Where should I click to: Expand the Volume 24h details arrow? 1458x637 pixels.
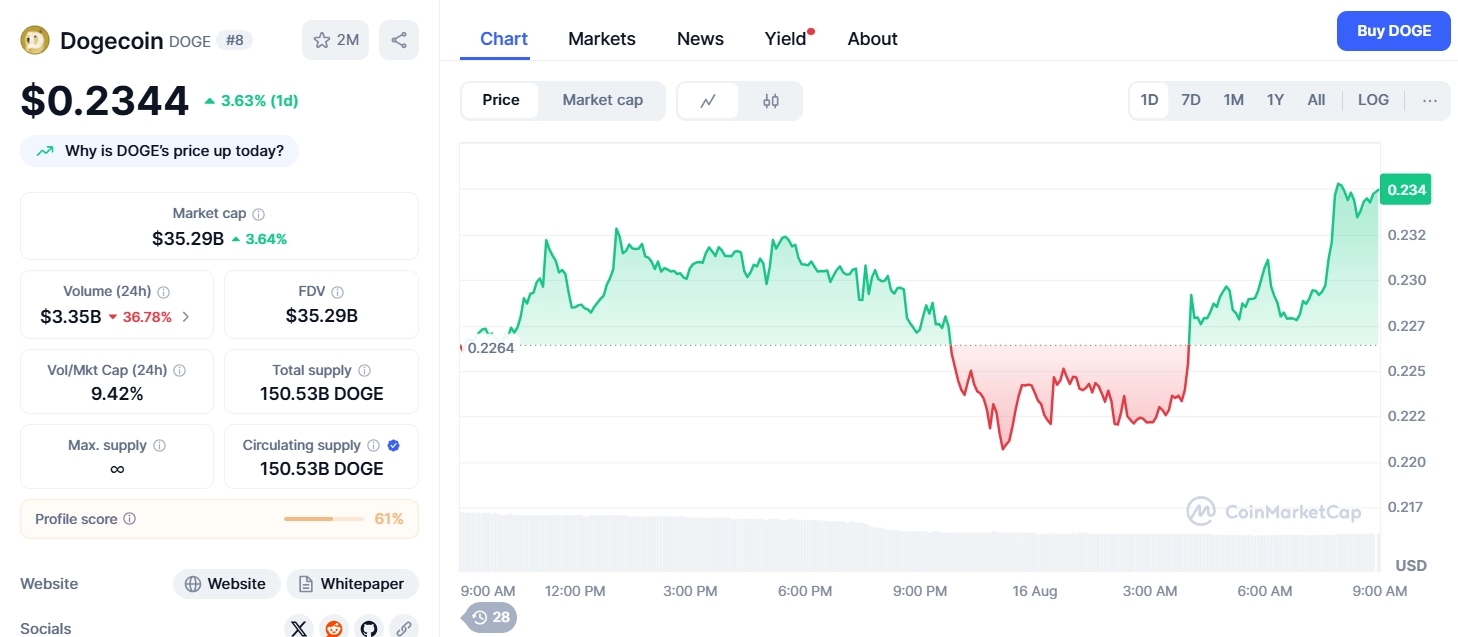[186, 315]
